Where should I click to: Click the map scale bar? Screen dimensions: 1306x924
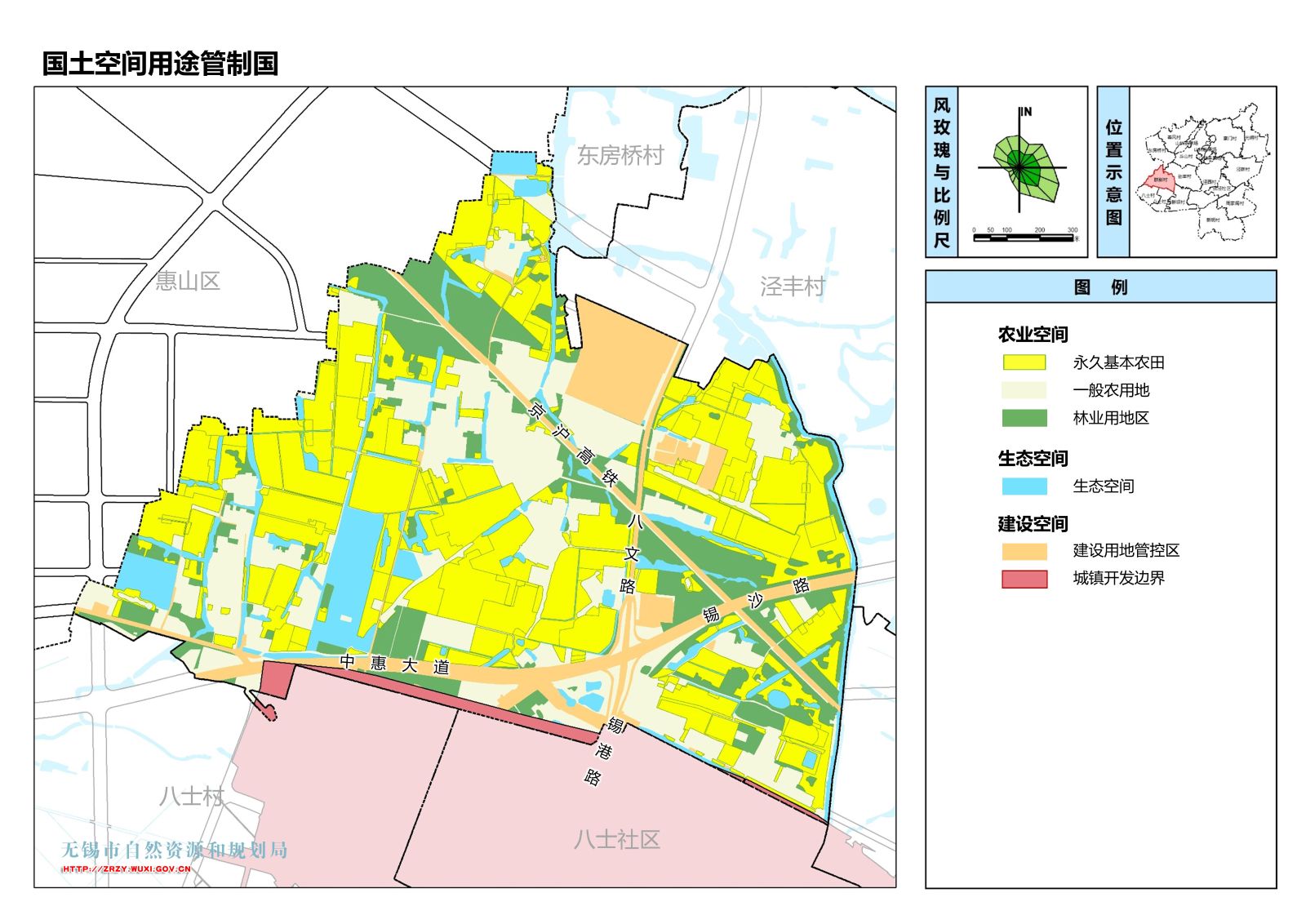(x=1024, y=238)
